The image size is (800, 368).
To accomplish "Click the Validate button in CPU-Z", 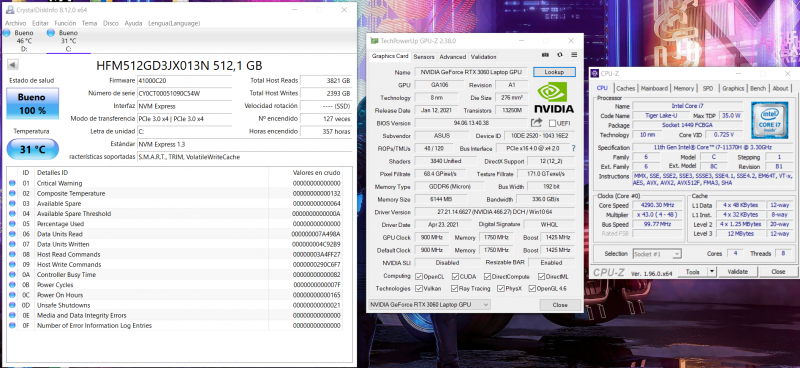I will (737, 272).
